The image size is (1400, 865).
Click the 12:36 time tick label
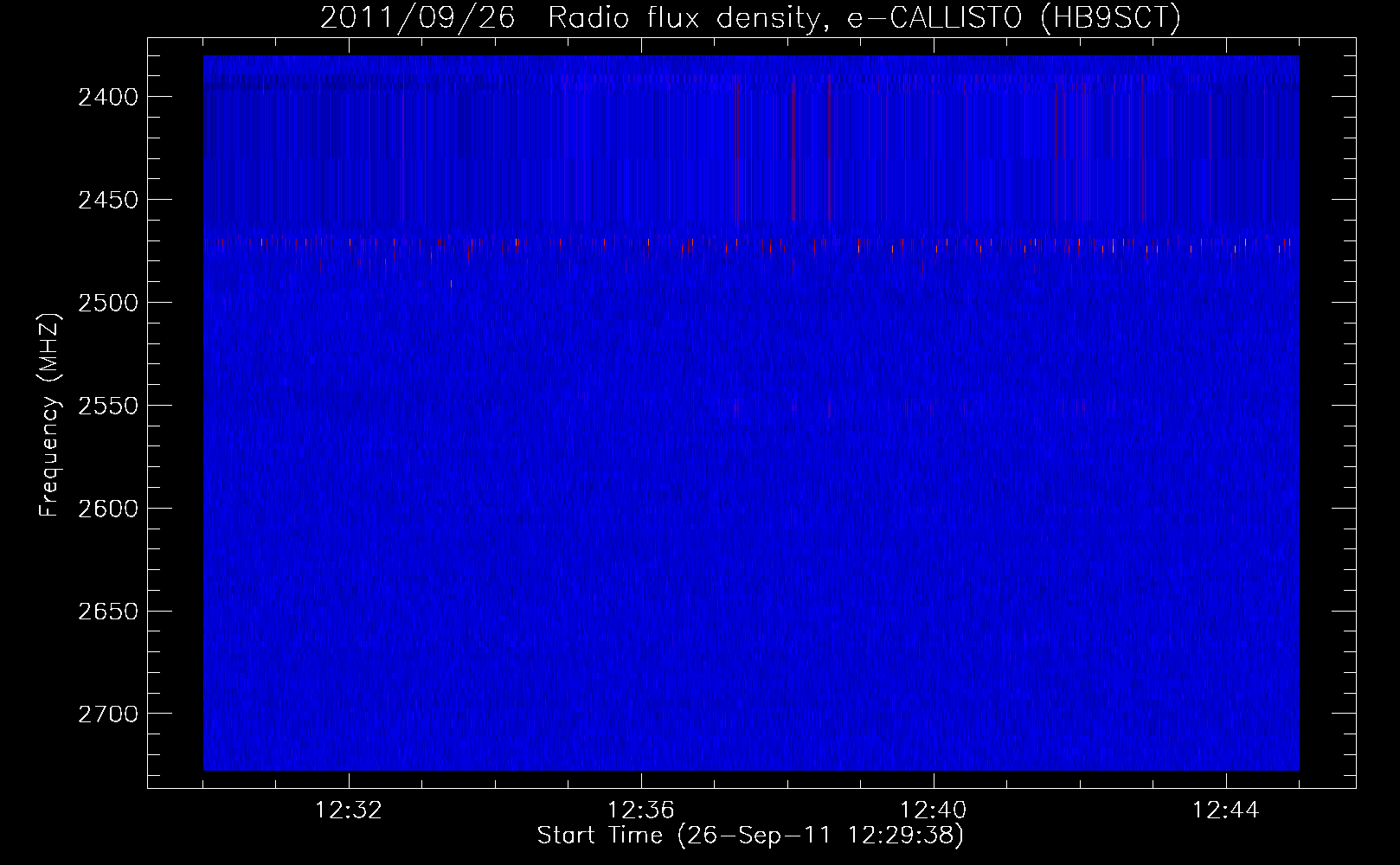[x=641, y=811]
